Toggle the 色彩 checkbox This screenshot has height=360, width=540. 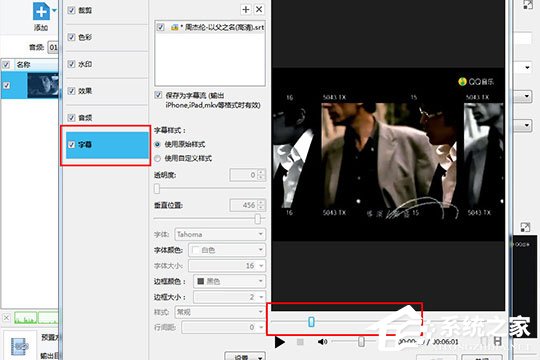click(x=71, y=37)
